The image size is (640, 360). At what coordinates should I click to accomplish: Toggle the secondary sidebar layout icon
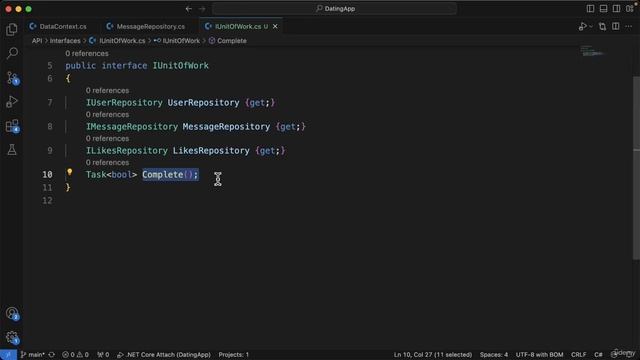[616, 9]
